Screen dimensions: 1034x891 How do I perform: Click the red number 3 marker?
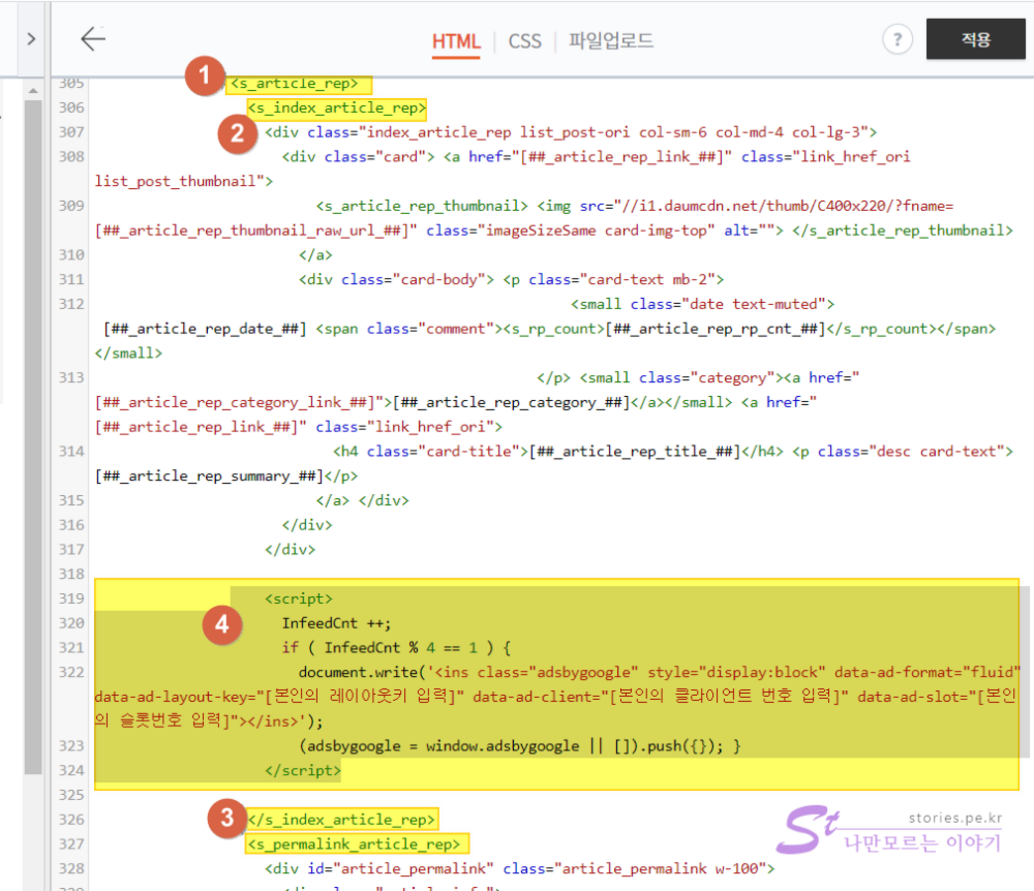point(227,820)
